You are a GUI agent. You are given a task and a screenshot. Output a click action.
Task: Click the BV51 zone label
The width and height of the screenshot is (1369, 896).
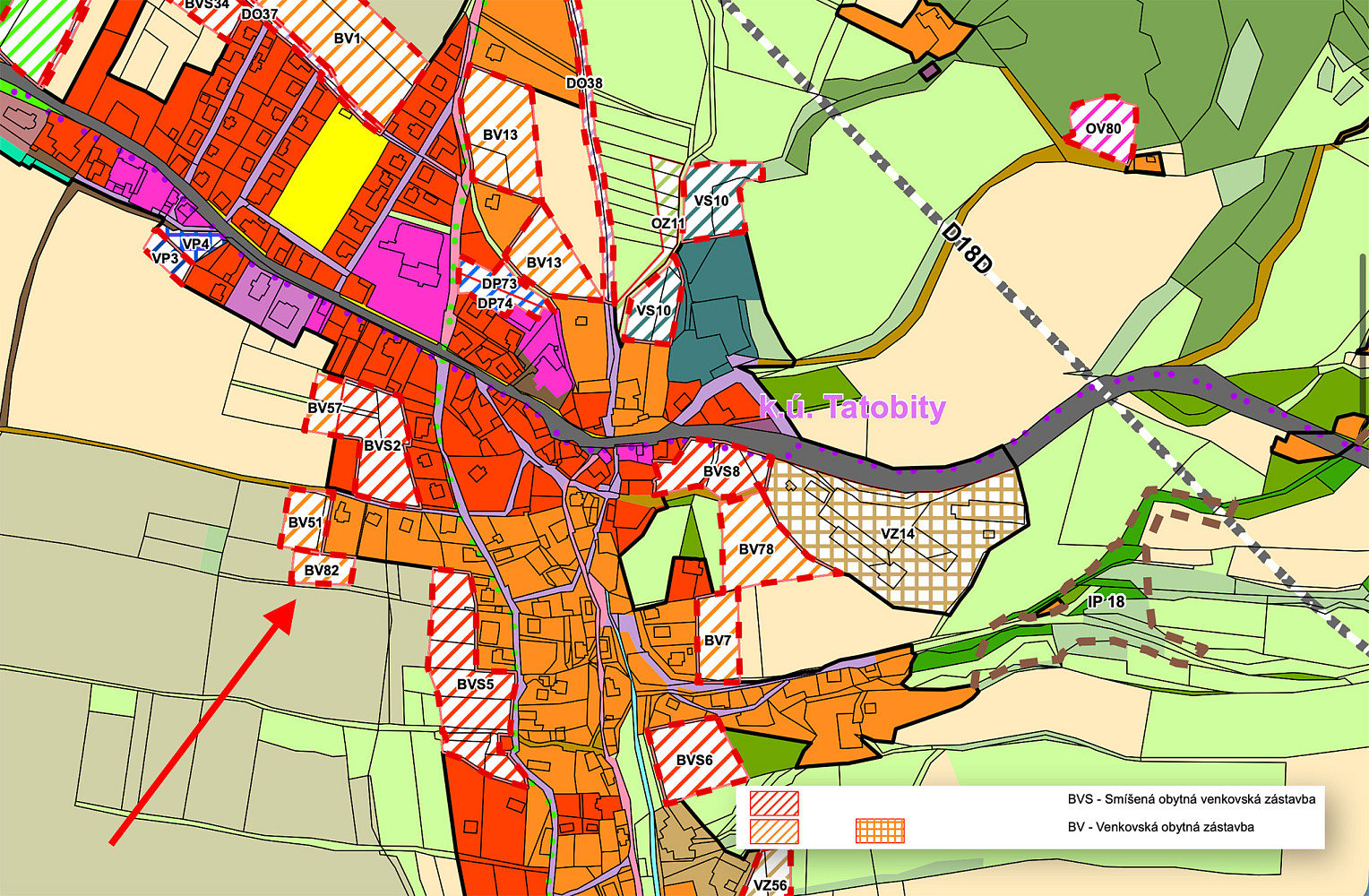(x=306, y=522)
